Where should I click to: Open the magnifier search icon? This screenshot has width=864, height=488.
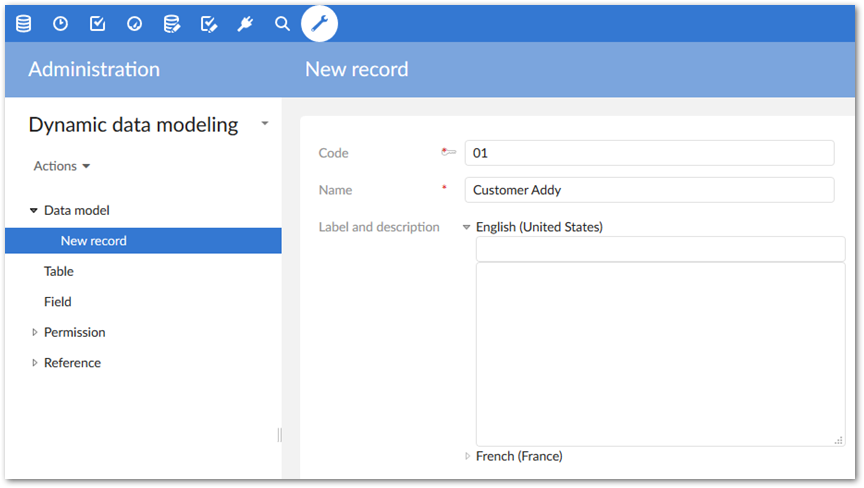click(282, 23)
